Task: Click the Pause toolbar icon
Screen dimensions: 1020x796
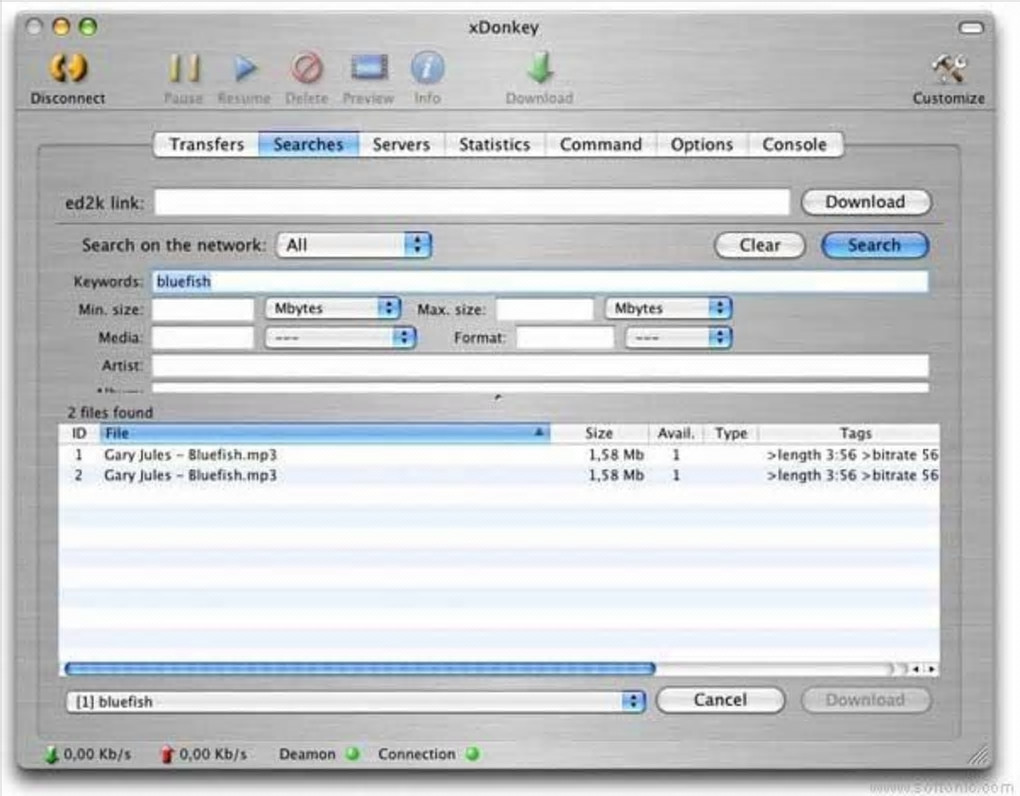Action: 184,68
